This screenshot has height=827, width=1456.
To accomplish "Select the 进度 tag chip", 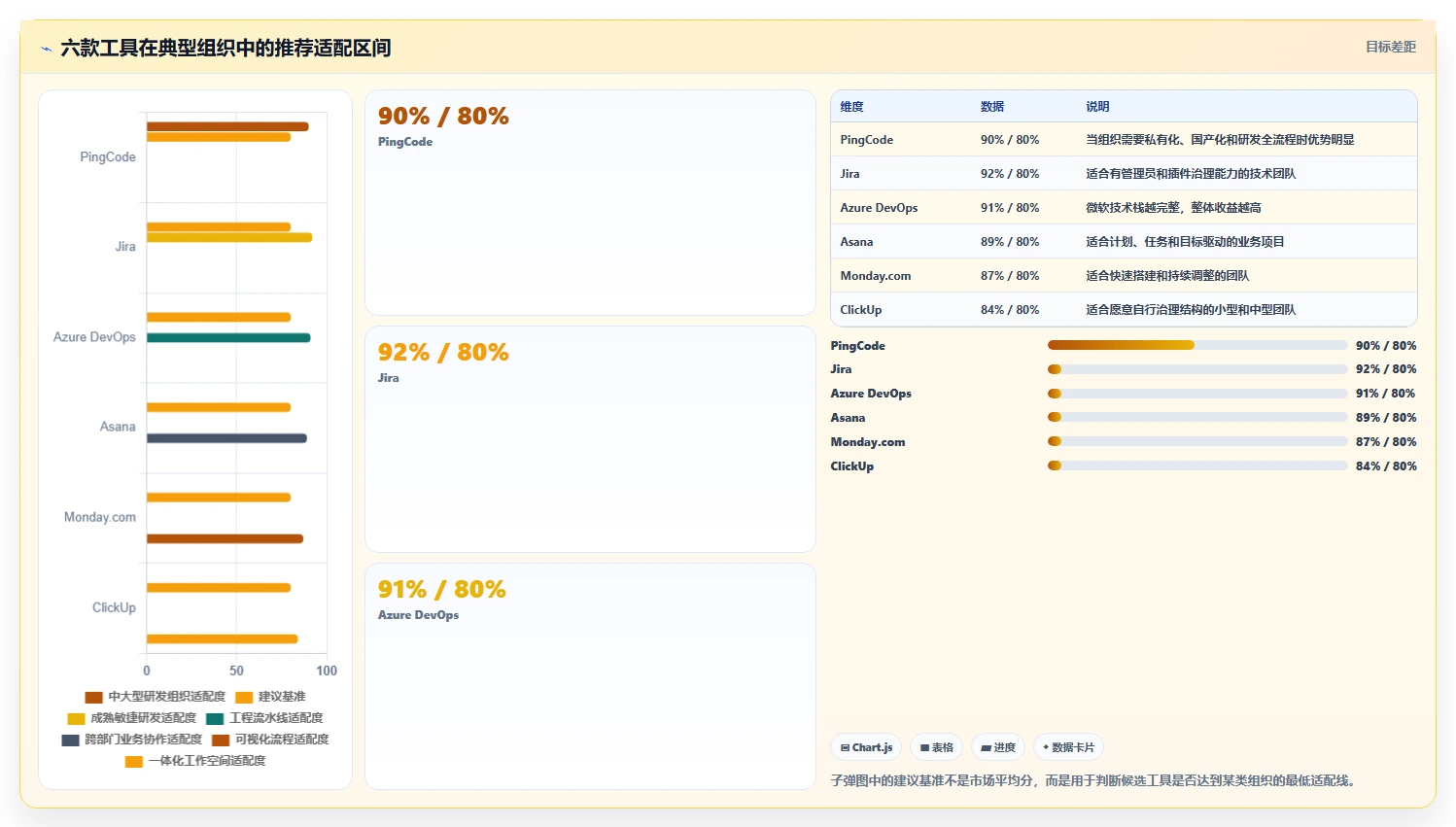I will click(998, 747).
